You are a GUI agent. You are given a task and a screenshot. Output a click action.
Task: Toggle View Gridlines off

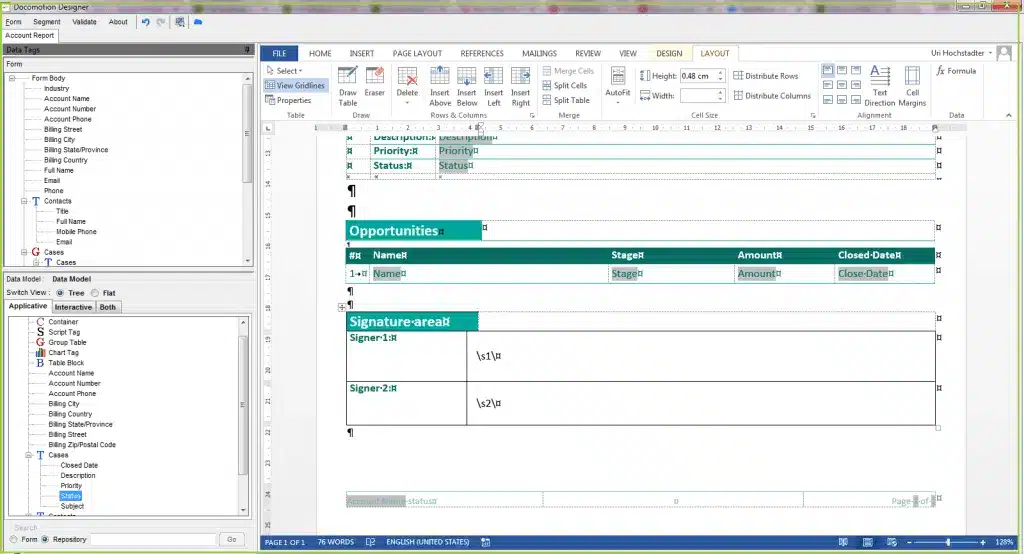coord(295,86)
